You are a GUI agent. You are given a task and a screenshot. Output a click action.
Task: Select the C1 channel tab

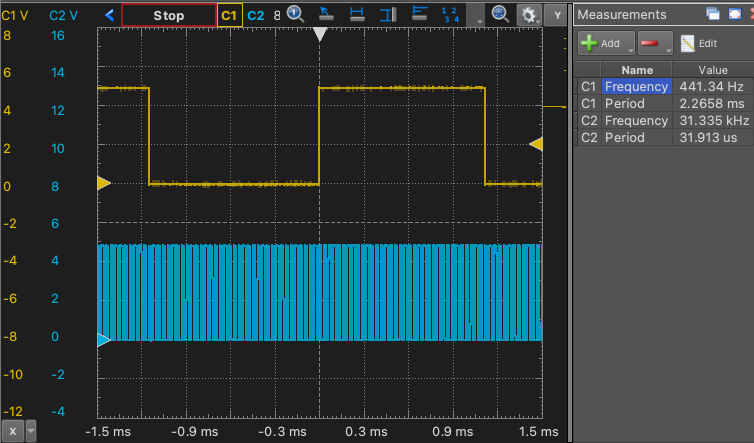[x=230, y=15]
